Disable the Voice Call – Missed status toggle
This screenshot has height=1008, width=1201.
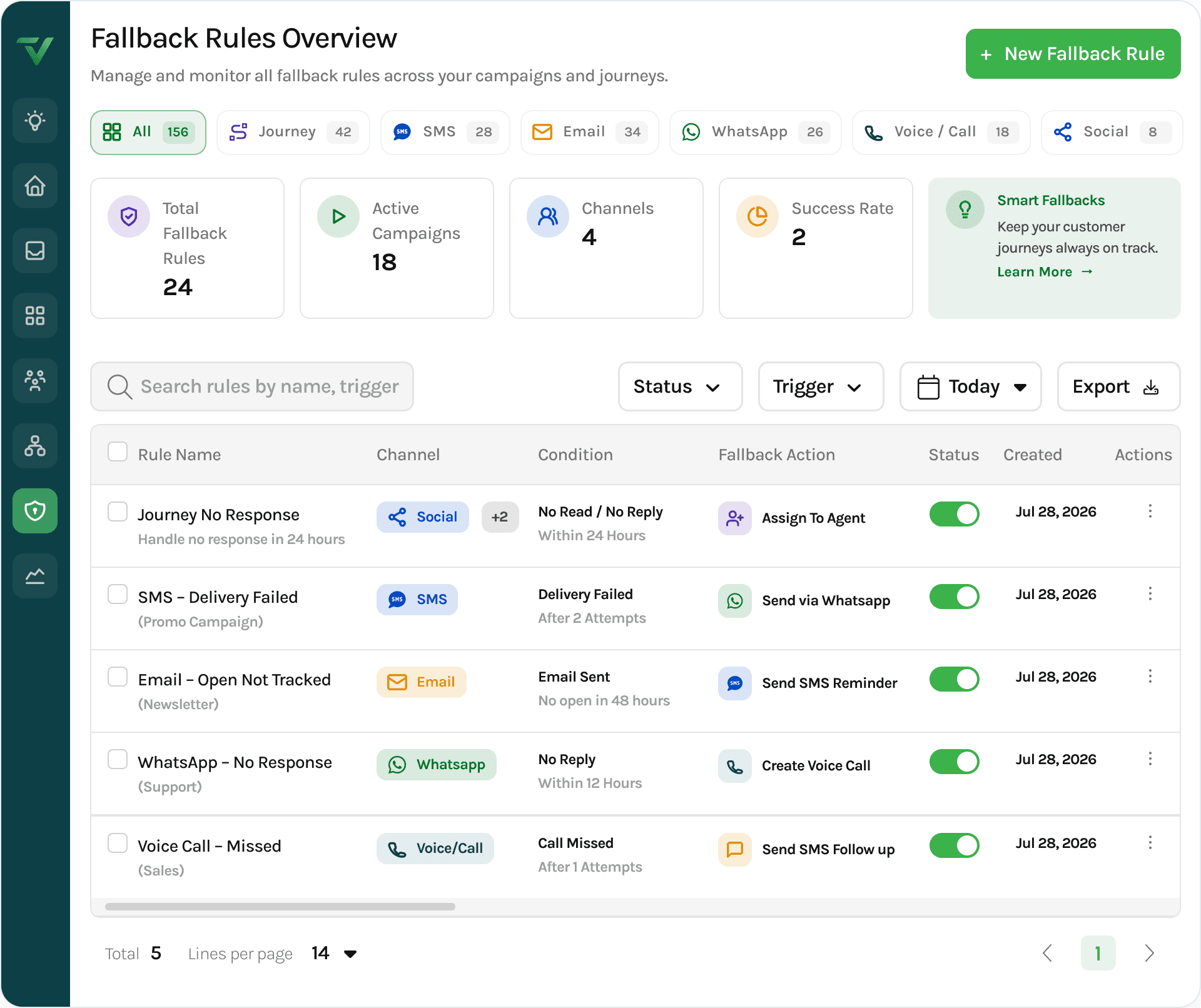pyautogui.click(x=954, y=845)
